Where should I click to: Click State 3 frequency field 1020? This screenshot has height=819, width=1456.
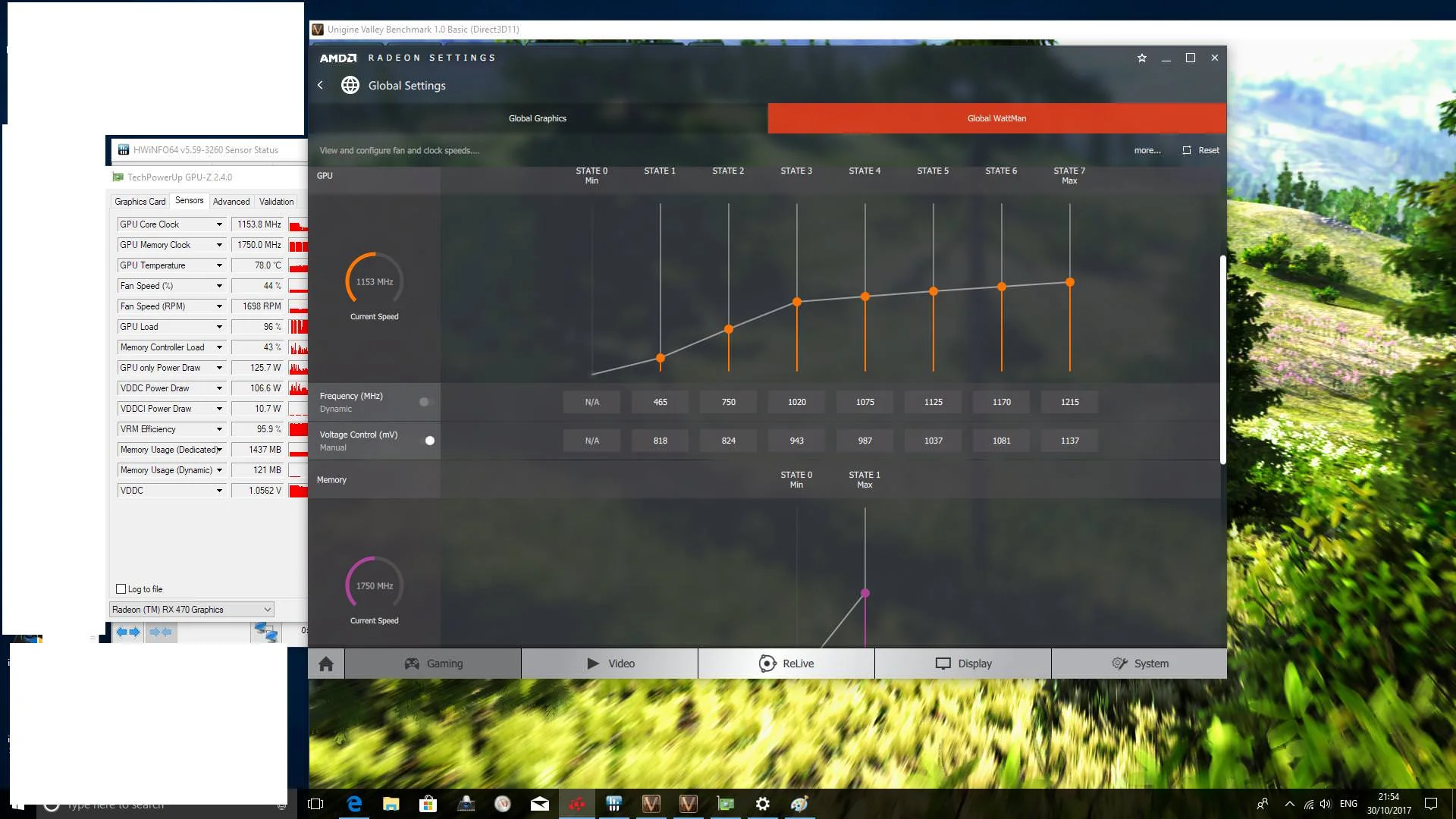(797, 402)
